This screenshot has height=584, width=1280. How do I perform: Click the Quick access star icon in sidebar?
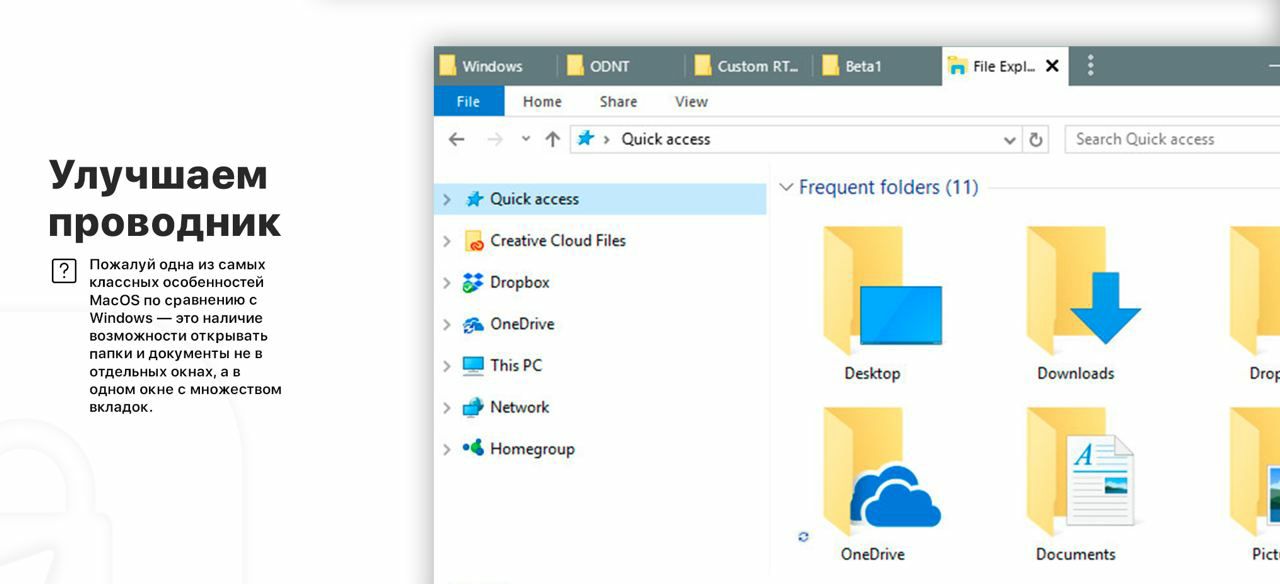(474, 199)
